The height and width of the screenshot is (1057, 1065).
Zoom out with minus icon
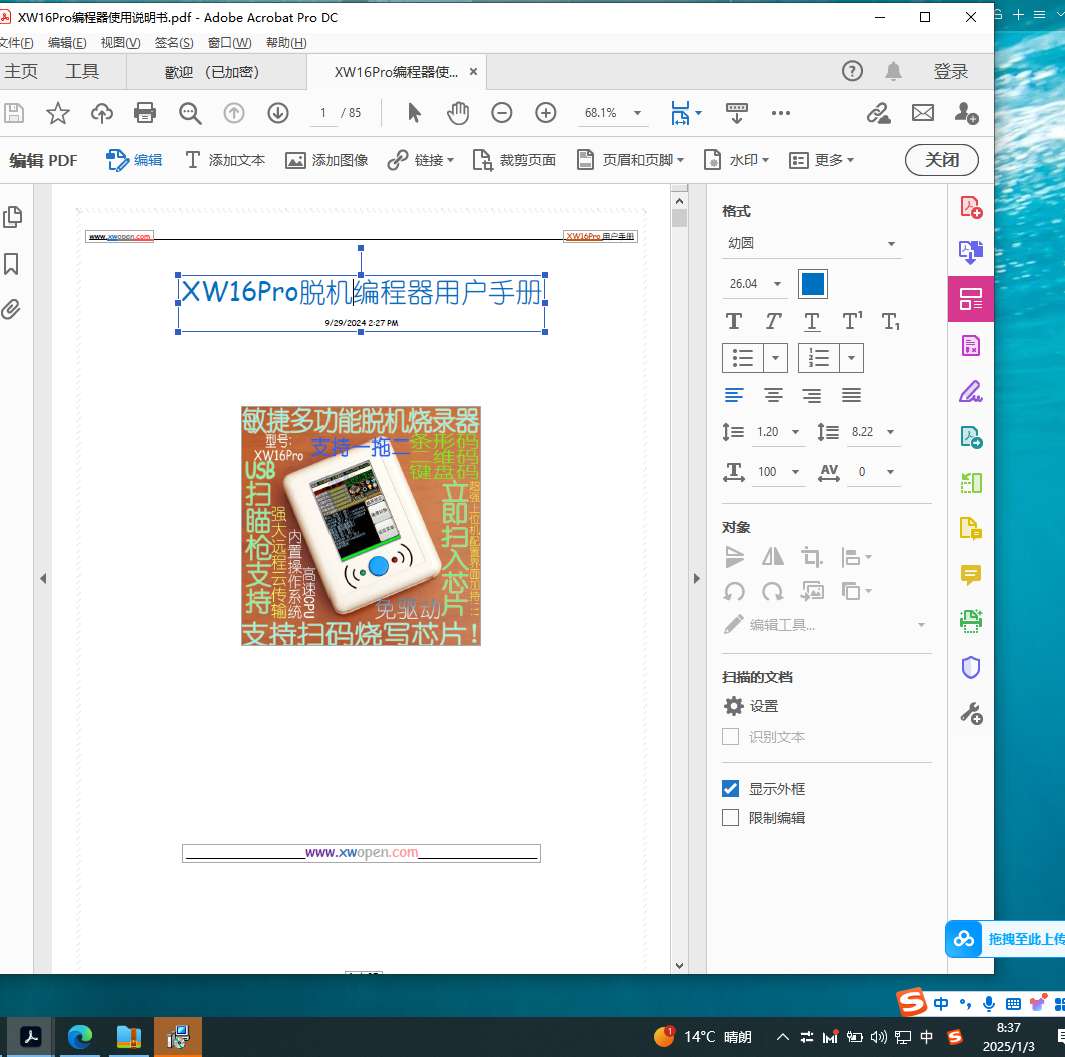(501, 113)
